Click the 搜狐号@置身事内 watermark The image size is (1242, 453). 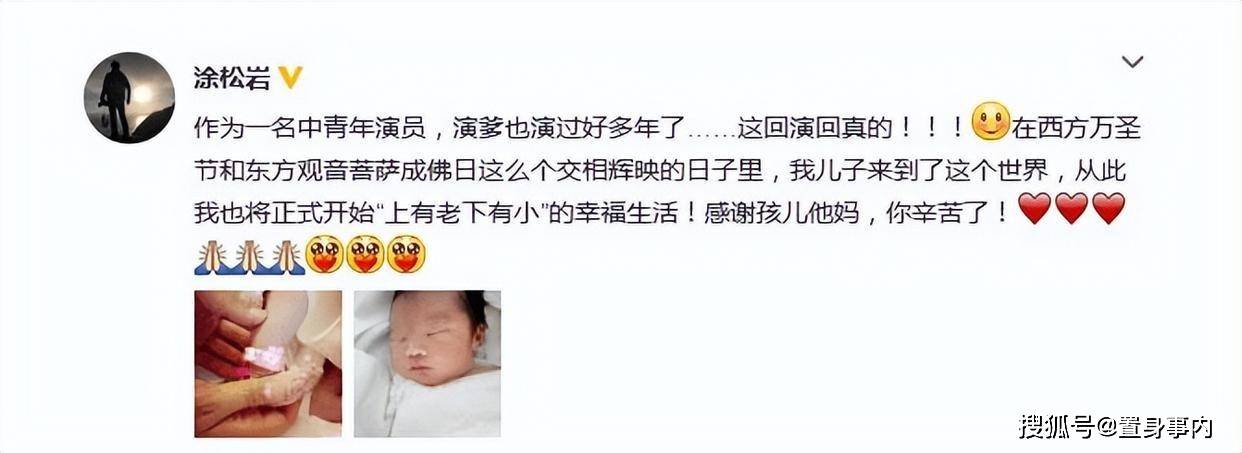pyautogui.click(x=1116, y=427)
